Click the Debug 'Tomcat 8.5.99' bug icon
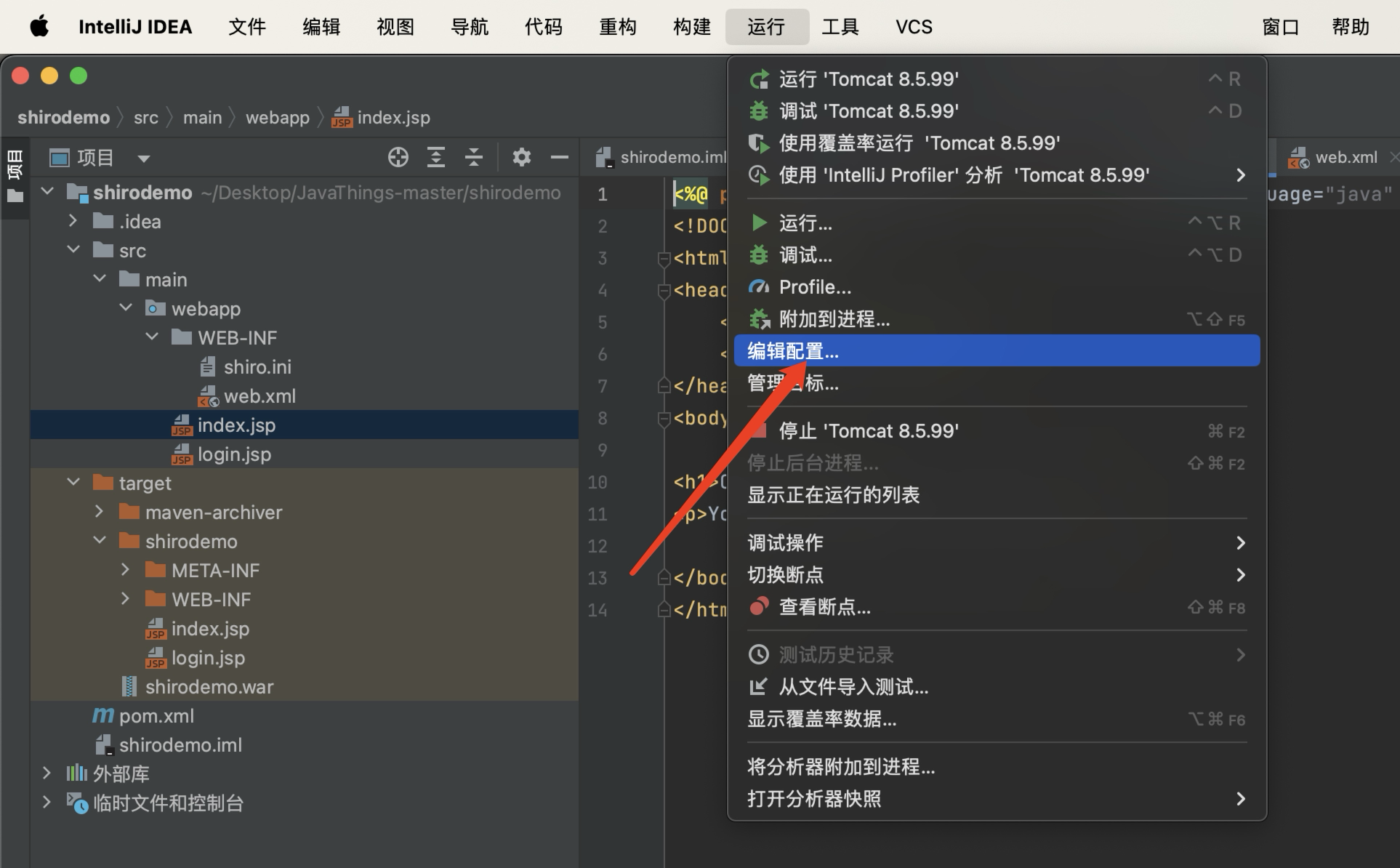This screenshot has height=868, width=1400. click(759, 111)
